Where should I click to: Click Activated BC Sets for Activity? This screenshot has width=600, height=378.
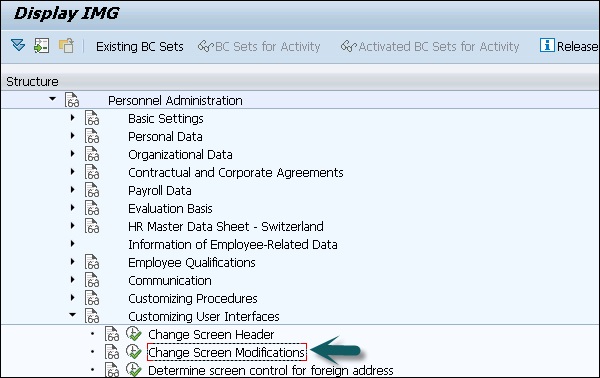430,47
